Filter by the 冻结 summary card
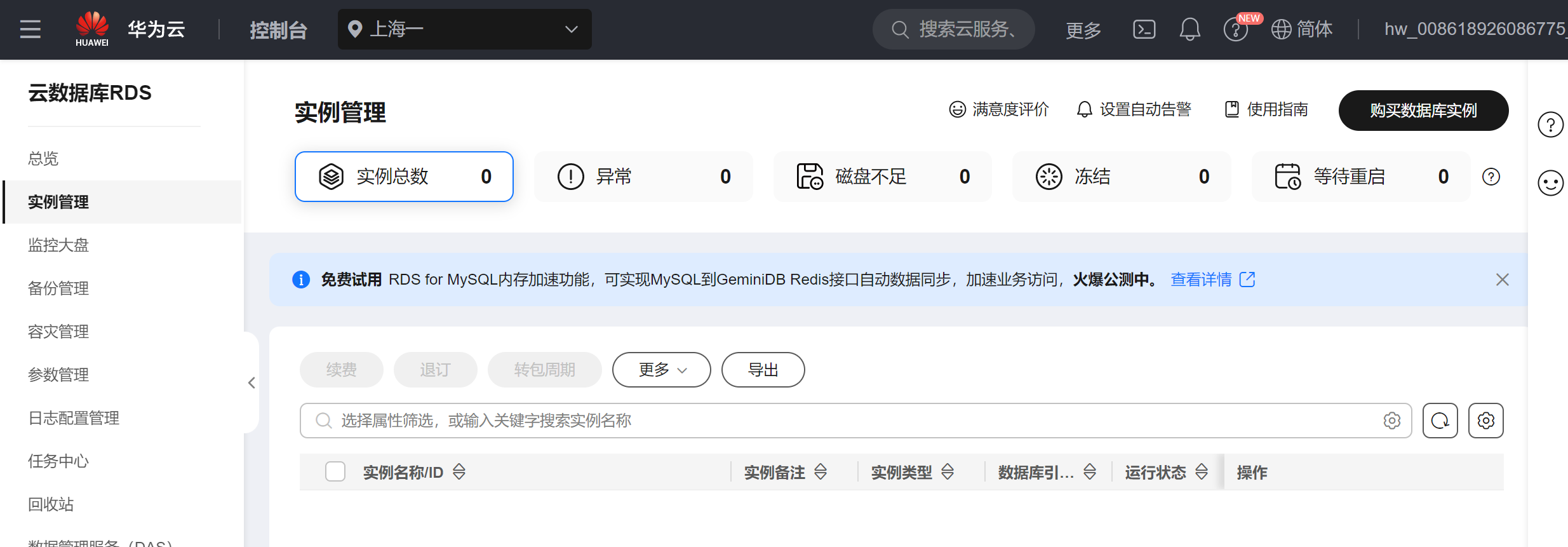Viewport: 1568px width, 547px height. [1122, 177]
